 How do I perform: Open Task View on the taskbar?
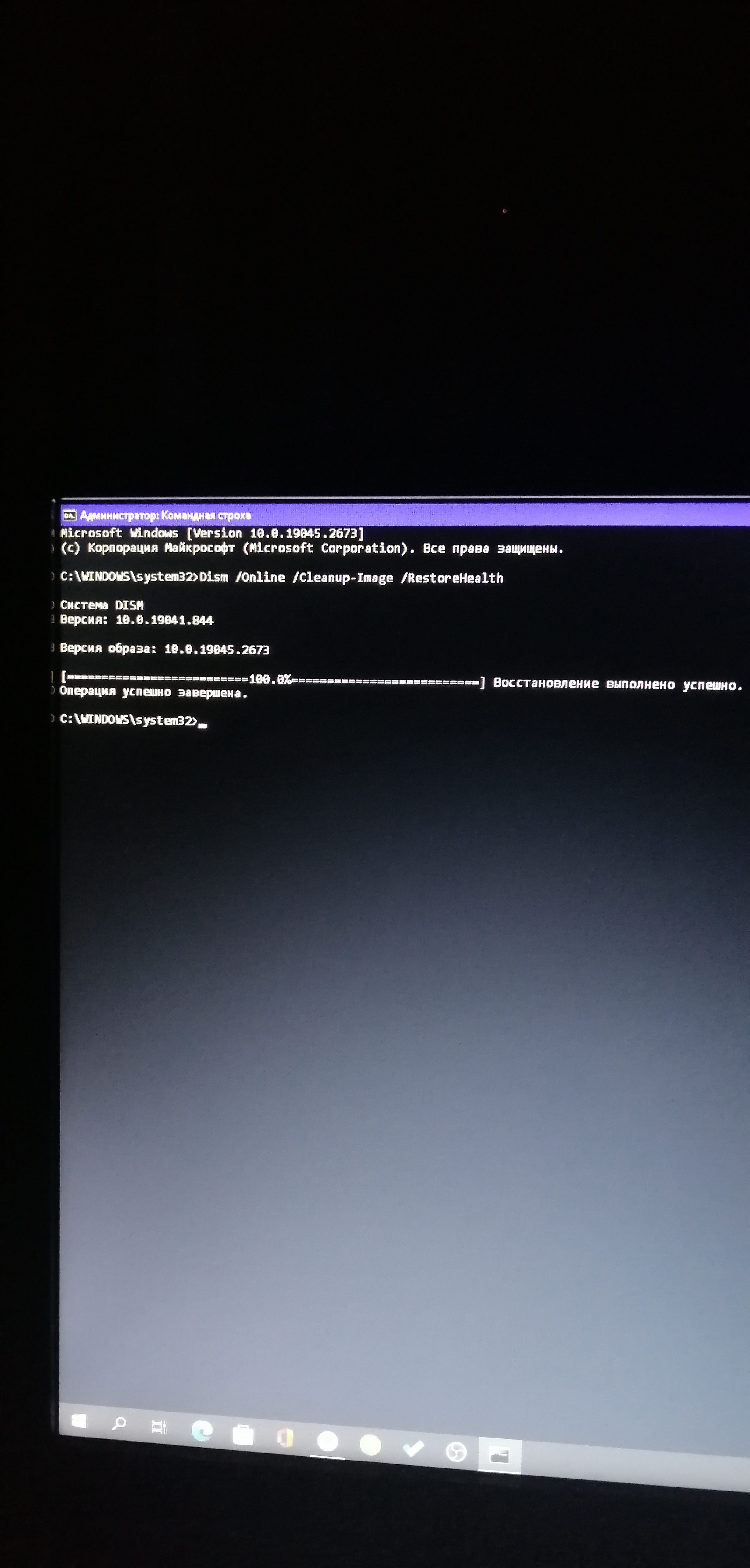(159, 1426)
